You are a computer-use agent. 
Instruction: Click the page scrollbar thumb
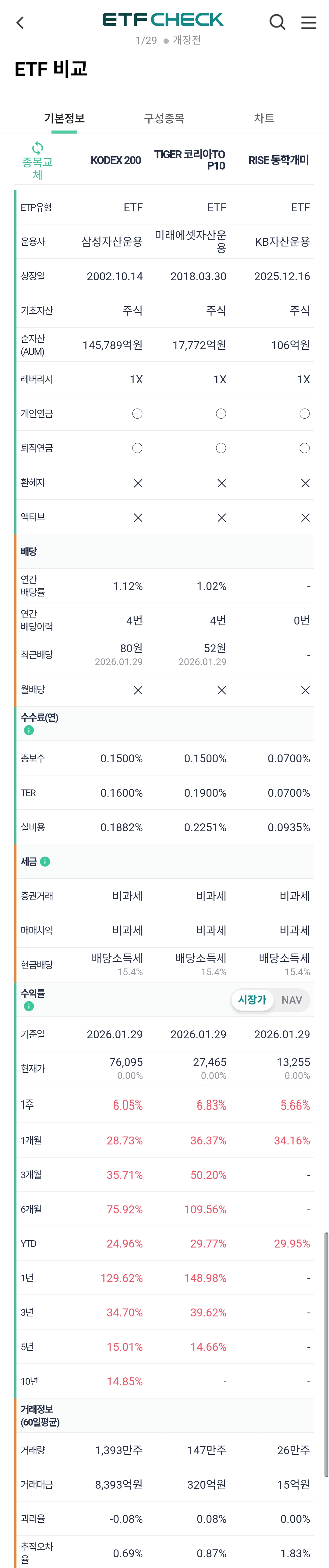[326, 1351]
